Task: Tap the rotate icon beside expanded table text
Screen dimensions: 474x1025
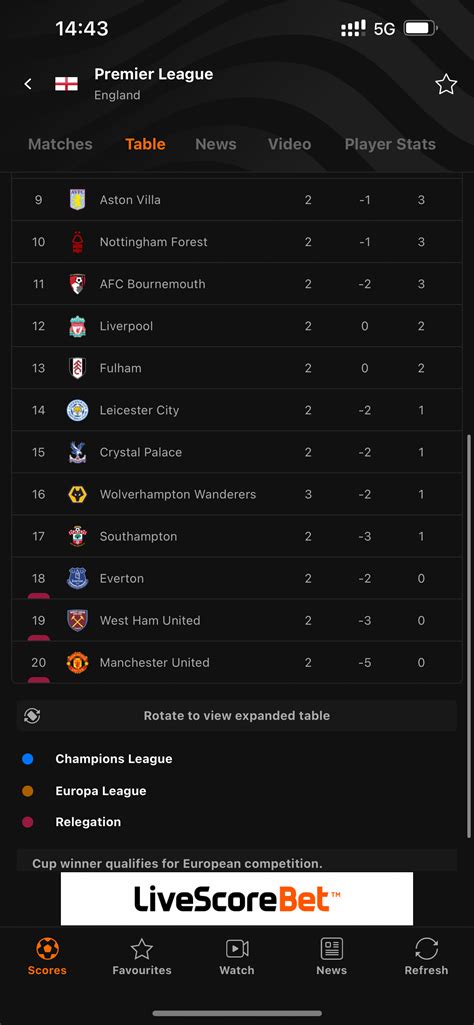Action: 32,716
